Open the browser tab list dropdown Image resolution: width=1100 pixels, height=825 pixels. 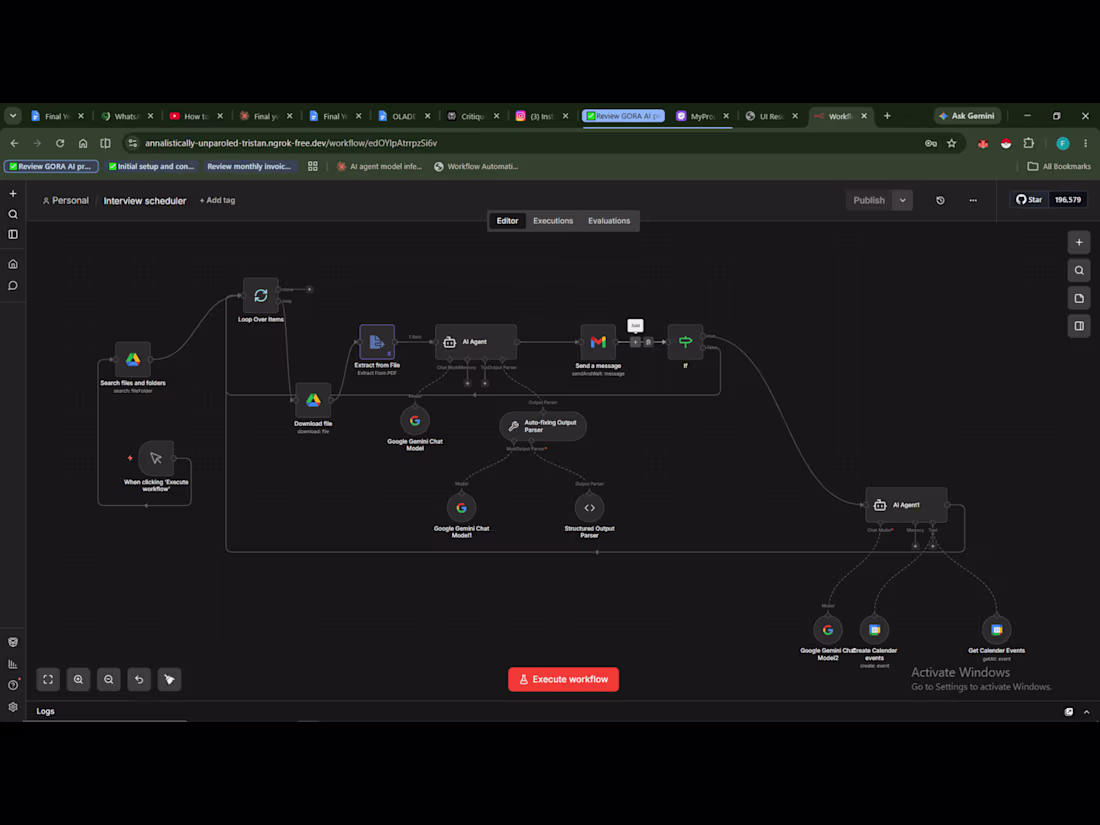13,116
